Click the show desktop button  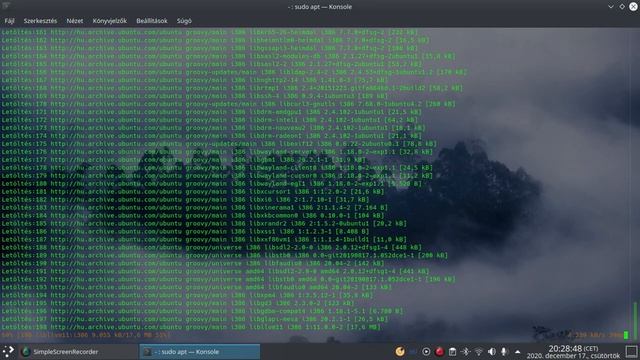point(631,351)
